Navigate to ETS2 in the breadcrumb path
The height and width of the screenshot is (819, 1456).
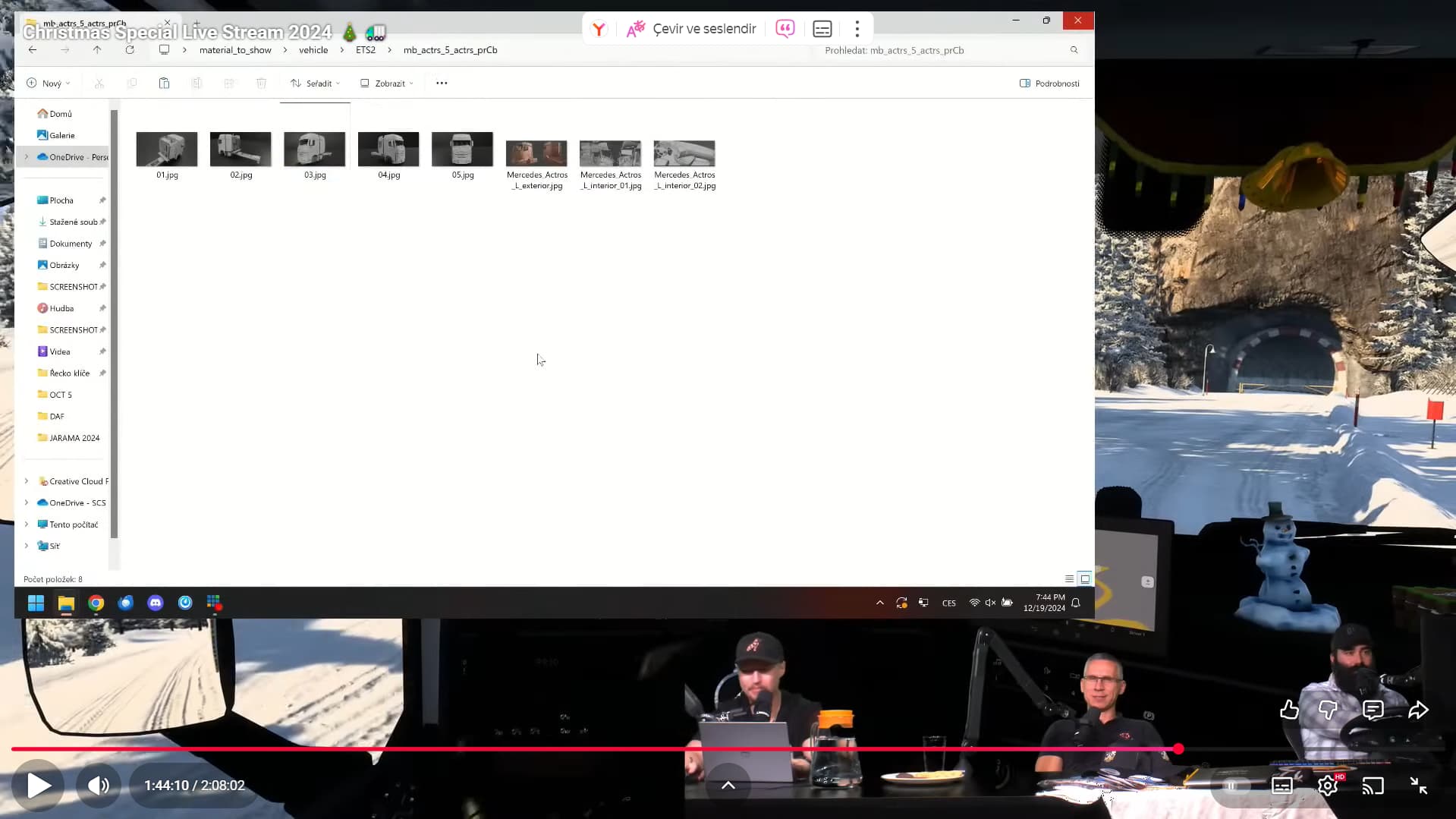tap(366, 50)
